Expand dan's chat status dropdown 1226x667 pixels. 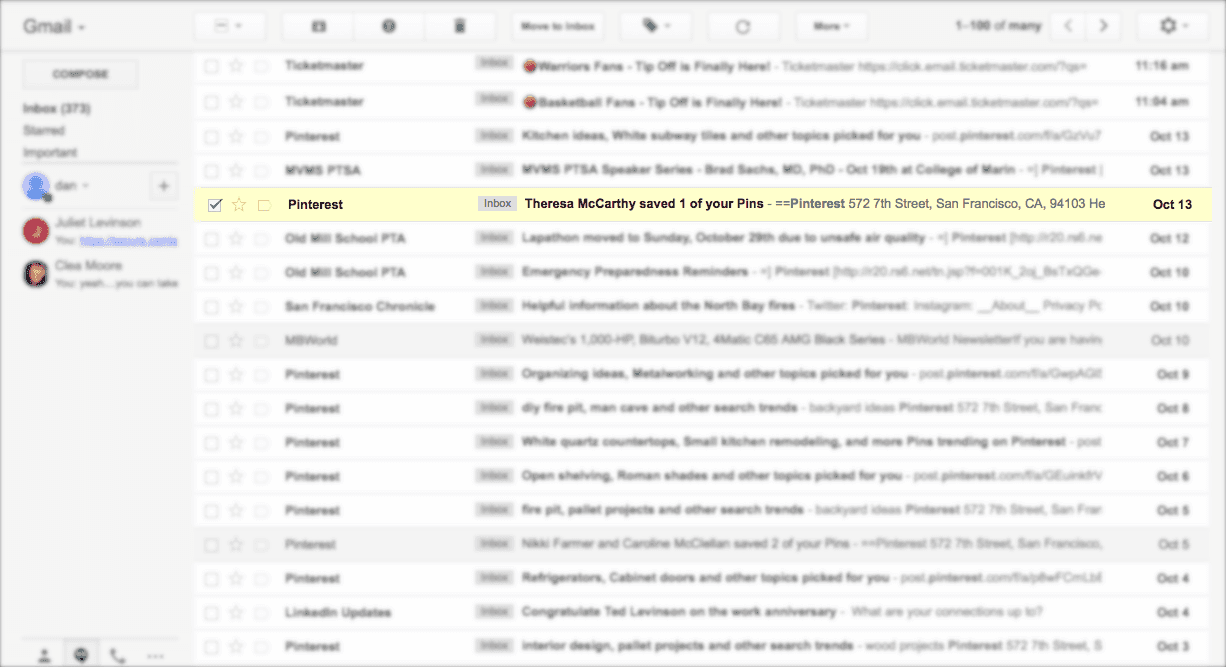tap(85, 186)
